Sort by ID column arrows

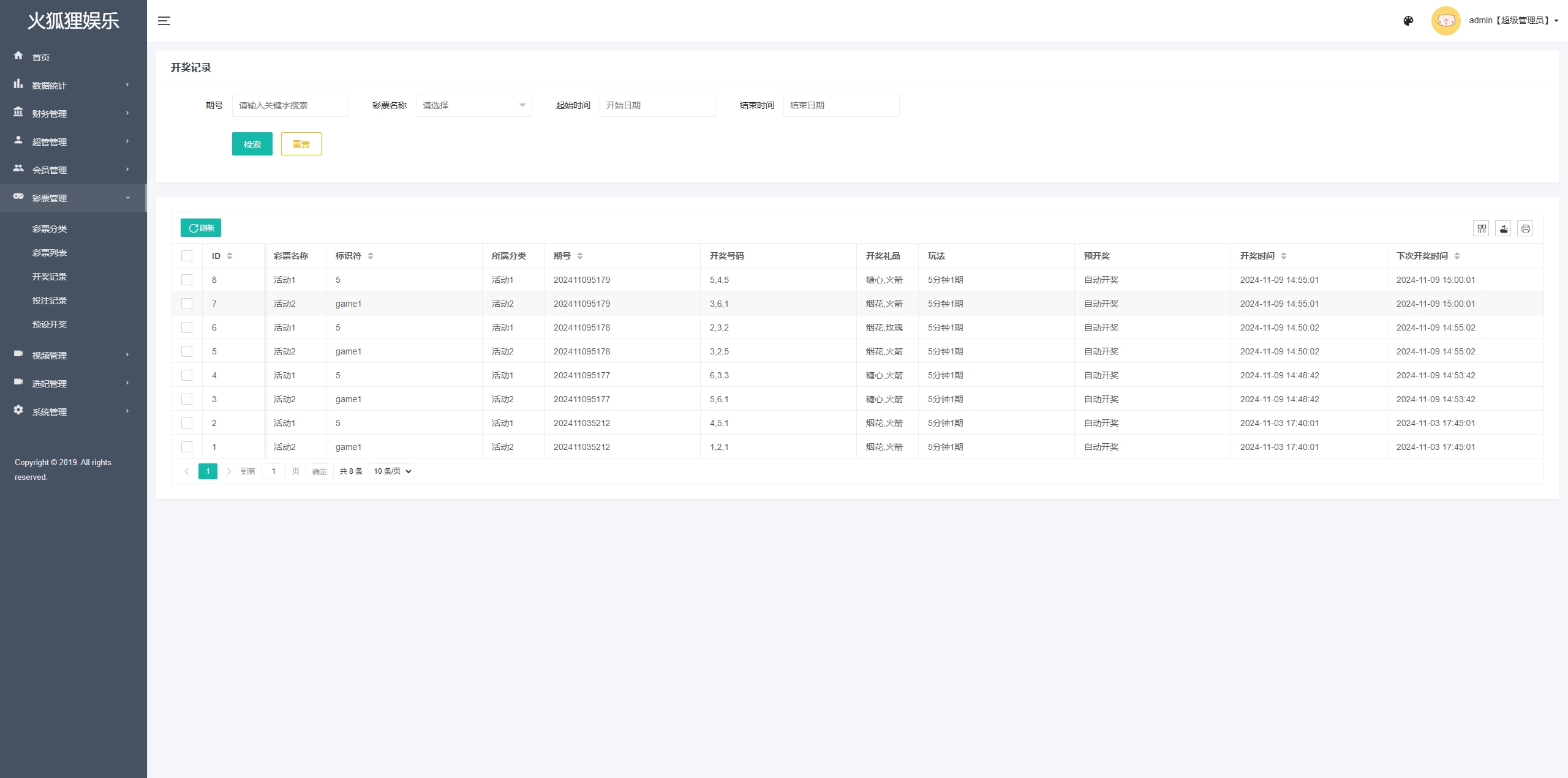click(230, 256)
